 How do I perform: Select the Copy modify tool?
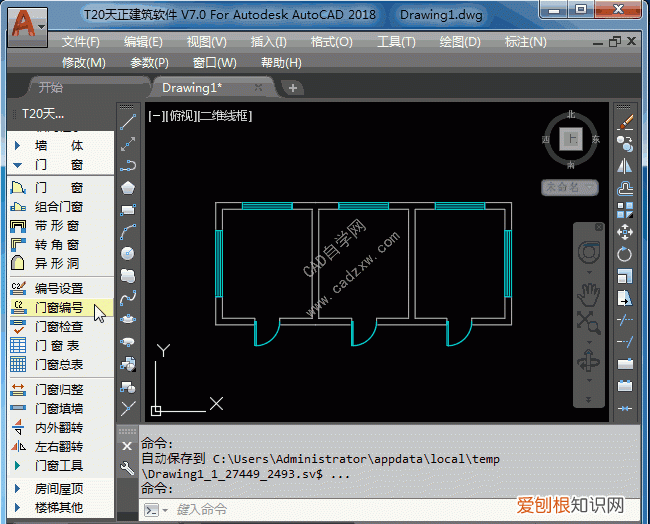tap(625, 144)
